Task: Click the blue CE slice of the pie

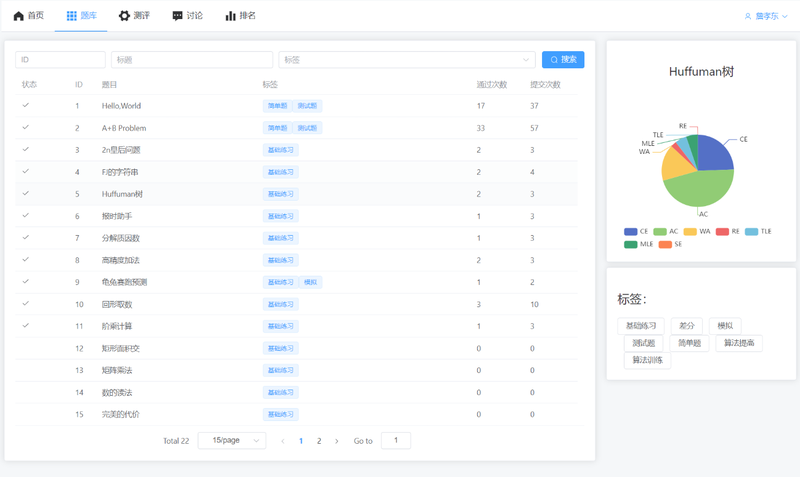Action: 714,153
